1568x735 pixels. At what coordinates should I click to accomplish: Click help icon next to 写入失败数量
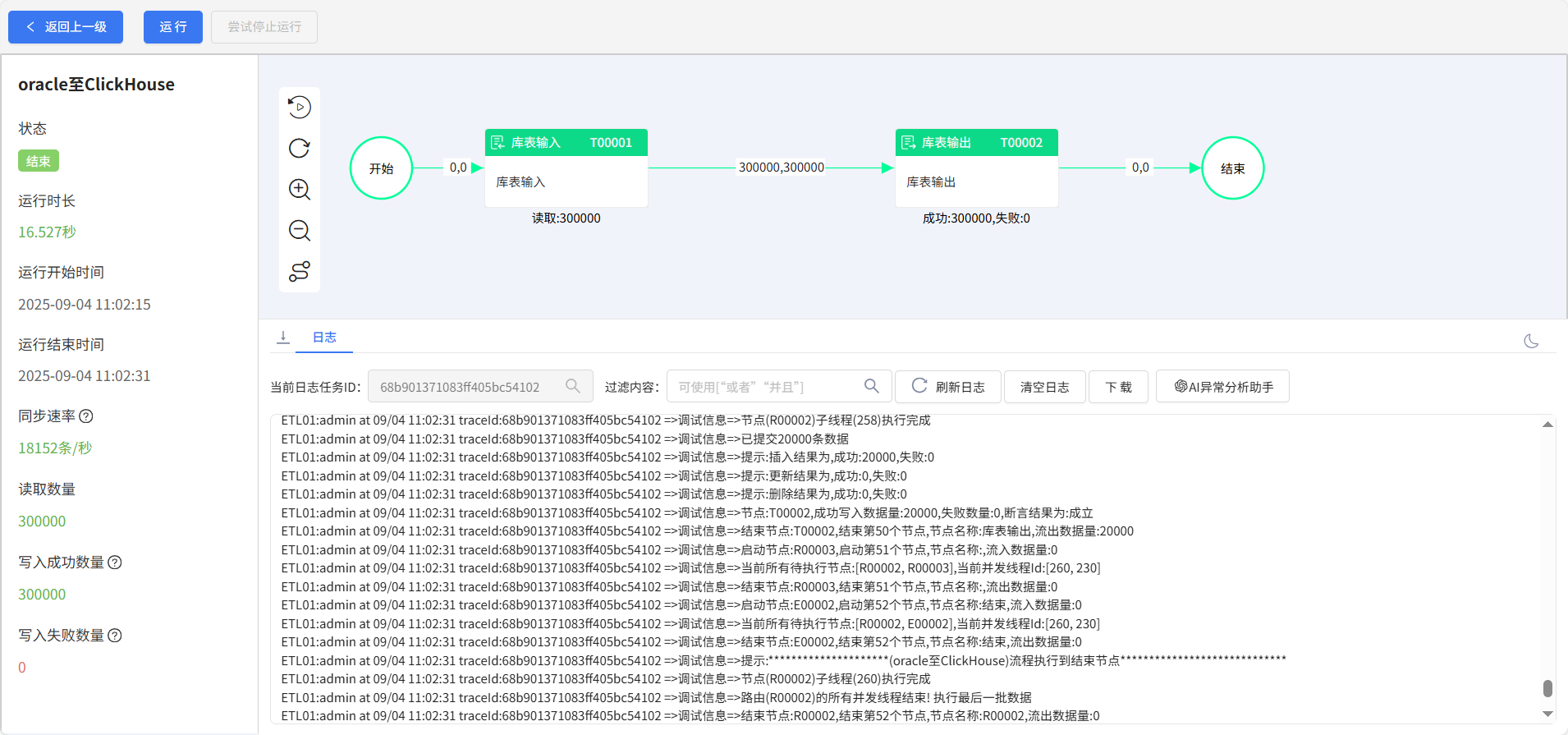(115, 636)
